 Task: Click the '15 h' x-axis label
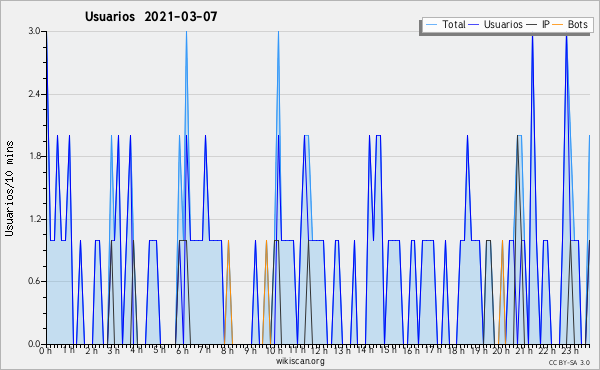[388, 350]
